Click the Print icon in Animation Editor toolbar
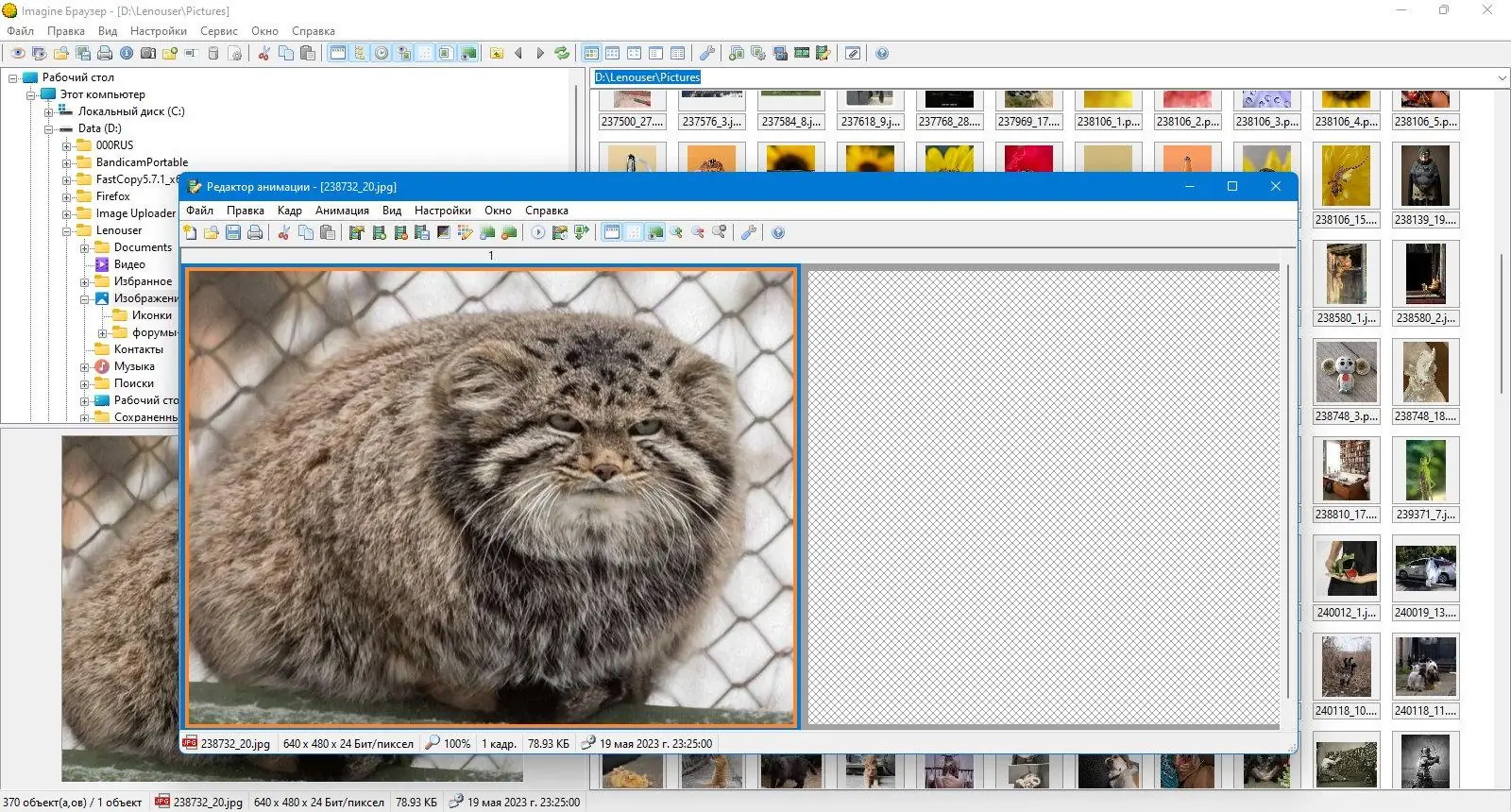 tap(255, 232)
